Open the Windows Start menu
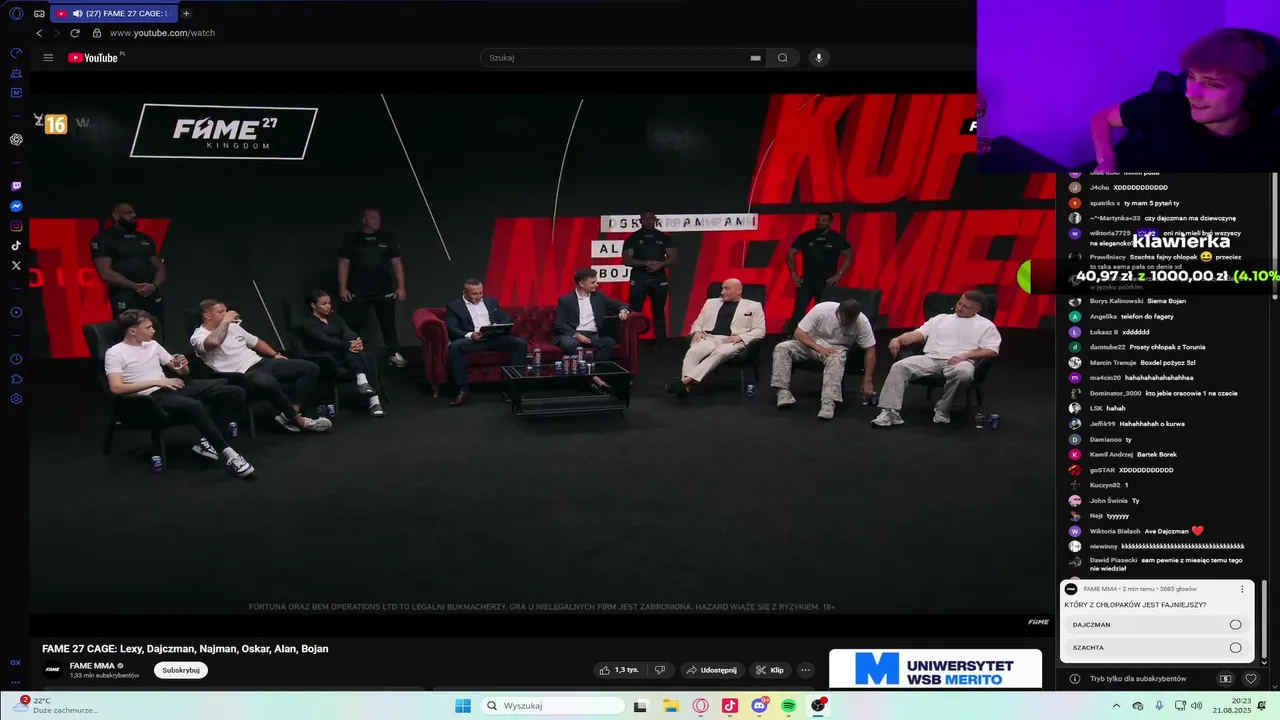 coord(463,706)
